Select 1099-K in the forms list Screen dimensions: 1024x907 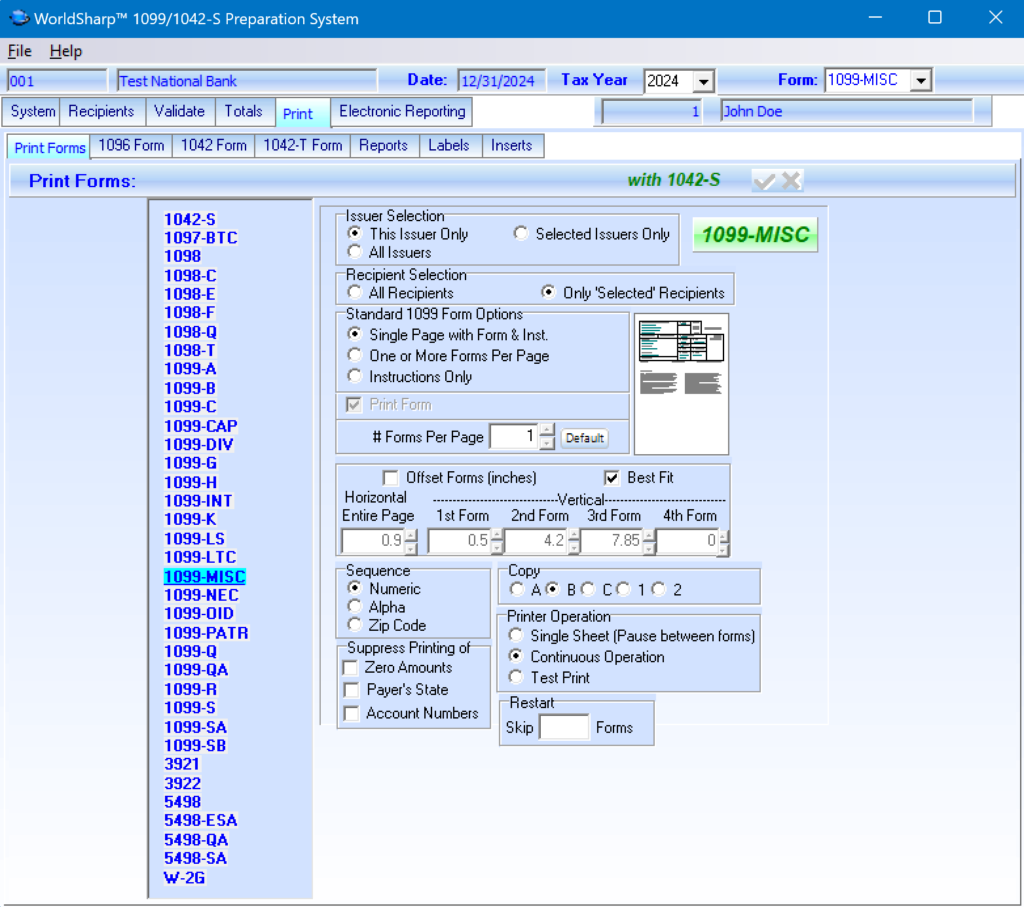(x=190, y=519)
